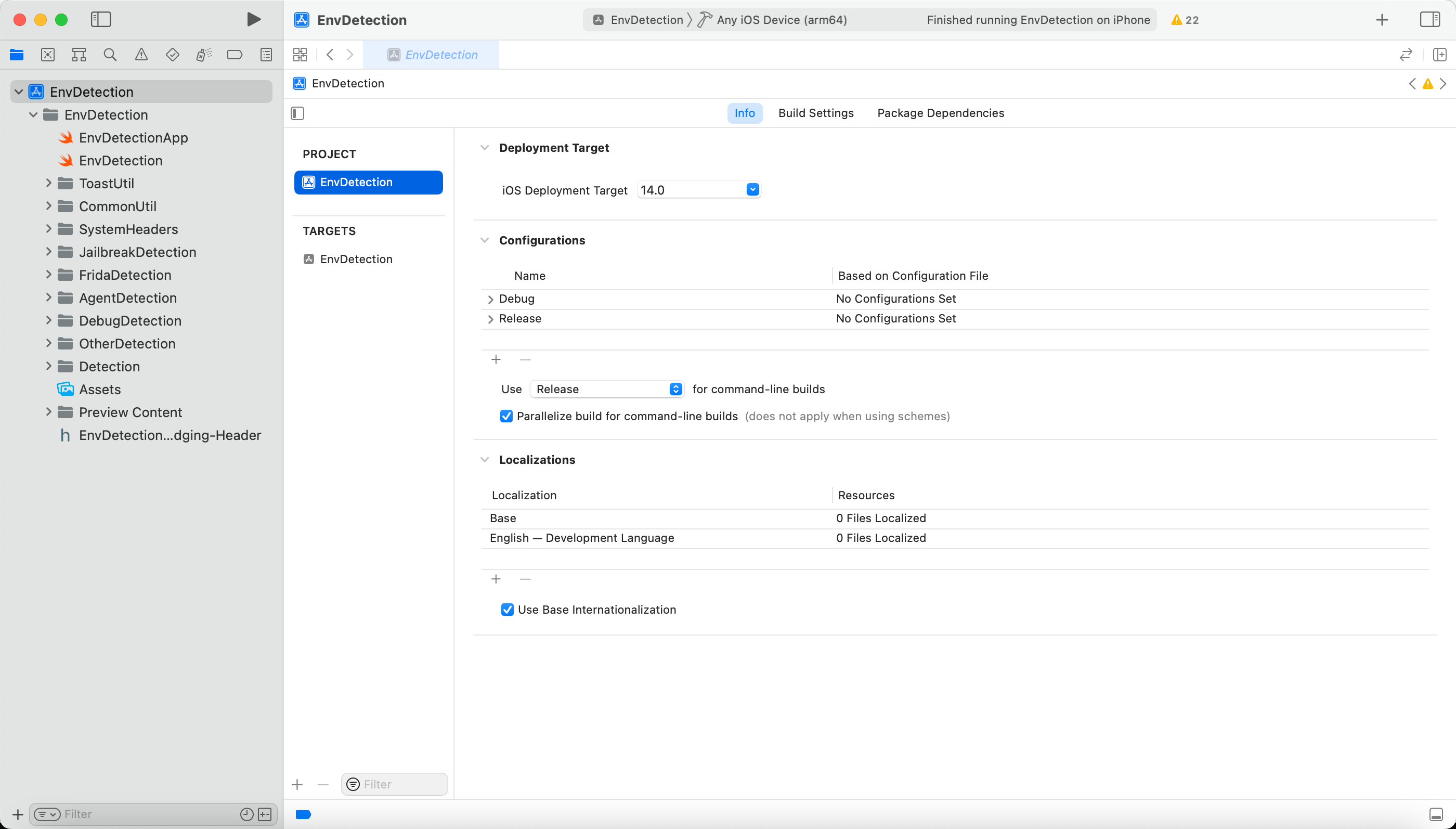This screenshot has width=1456, height=829.
Task: Disable Use Base Internationalization checkbox
Action: pos(507,610)
